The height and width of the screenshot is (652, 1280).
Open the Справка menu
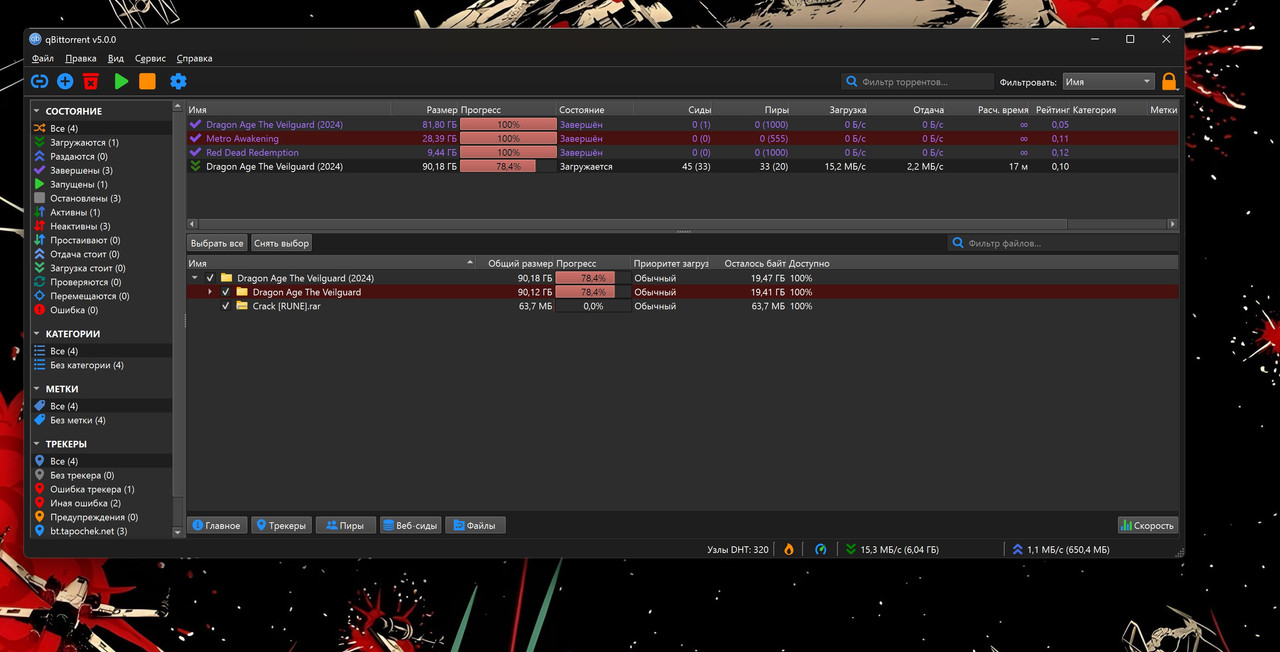tap(194, 59)
